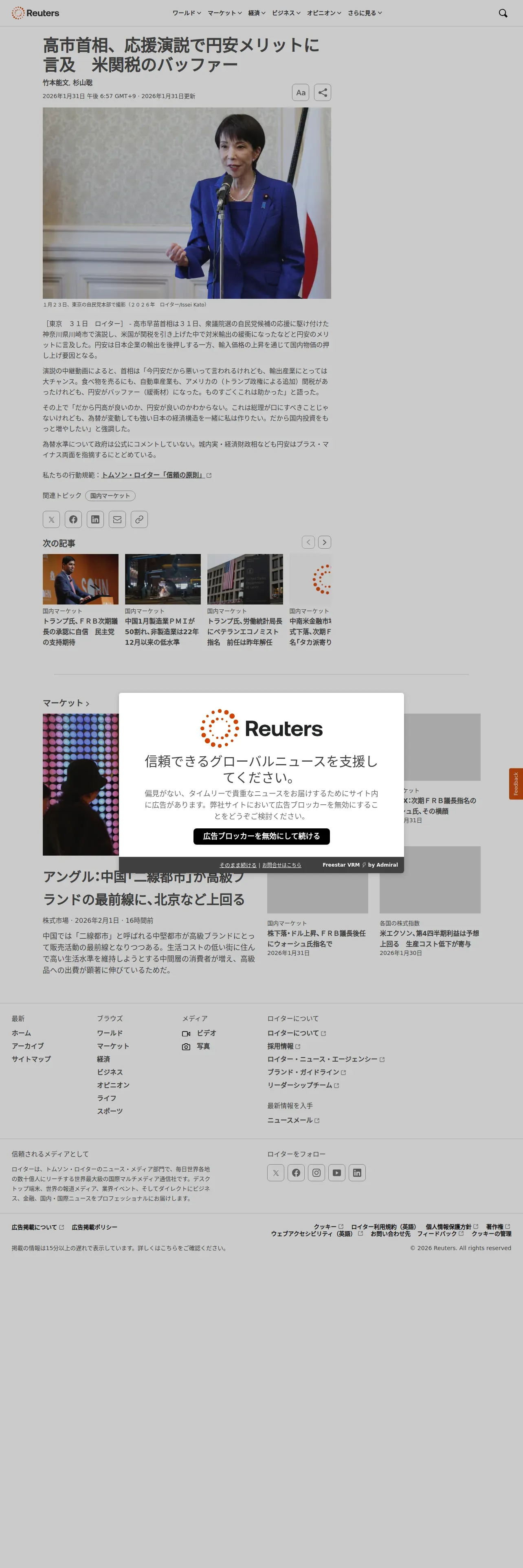Open footer ホーム link
523x1568 pixels.
point(21,1034)
